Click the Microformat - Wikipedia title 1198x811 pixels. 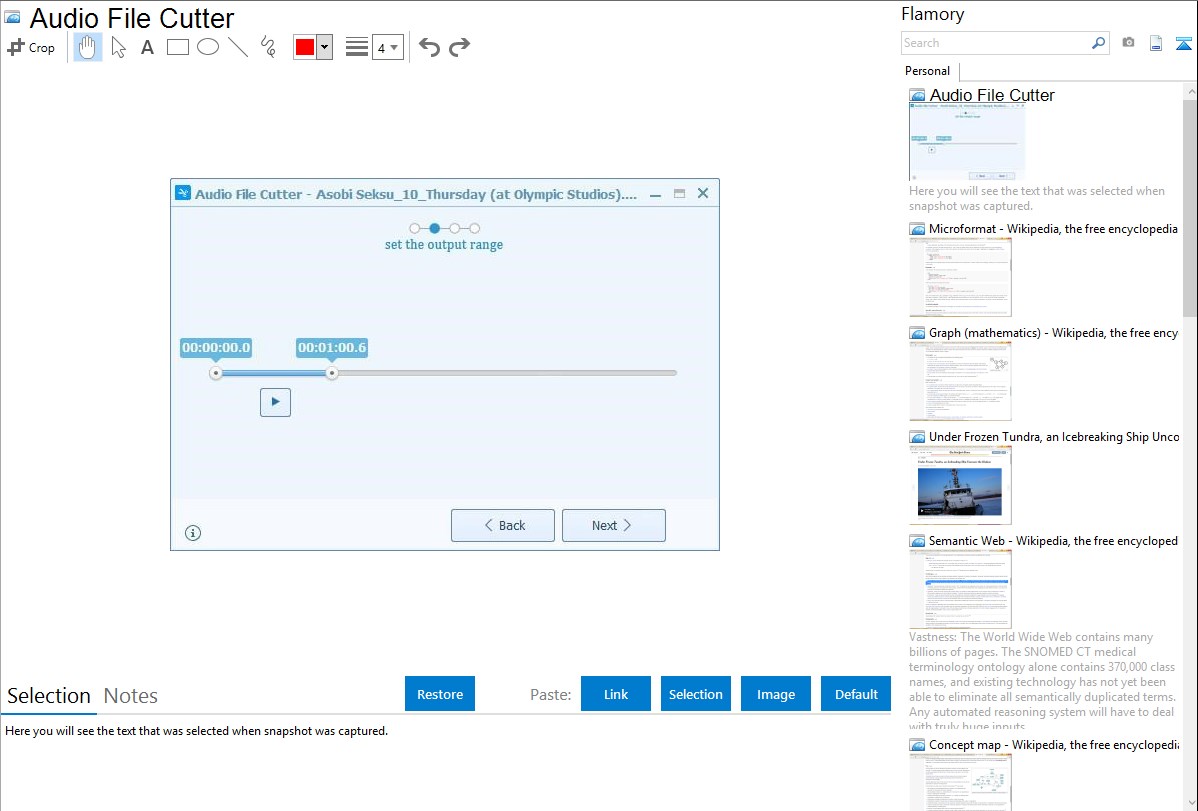point(1053,229)
